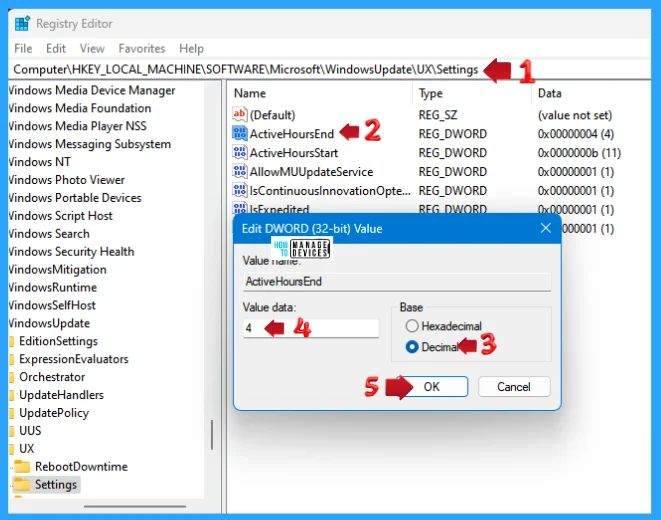Select WindowsSelfHost key
This screenshot has height=520, width=661.
click(52, 305)
